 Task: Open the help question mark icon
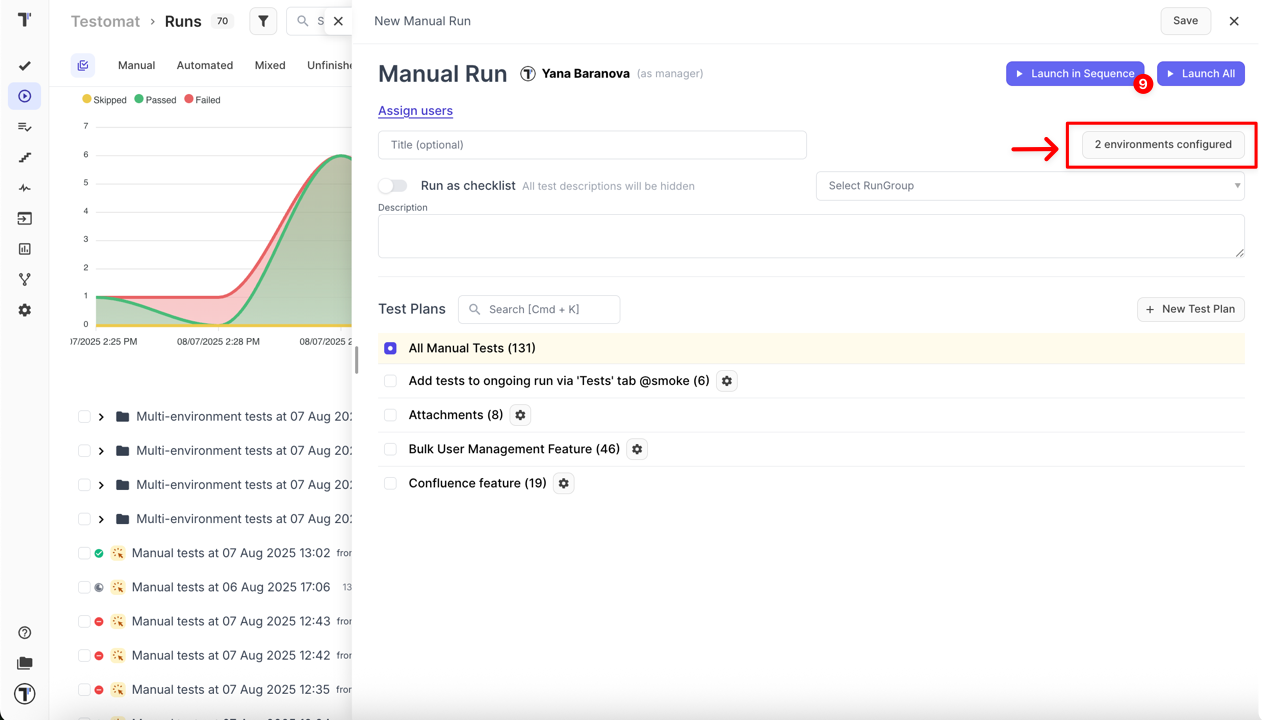(x=25, y=633)
